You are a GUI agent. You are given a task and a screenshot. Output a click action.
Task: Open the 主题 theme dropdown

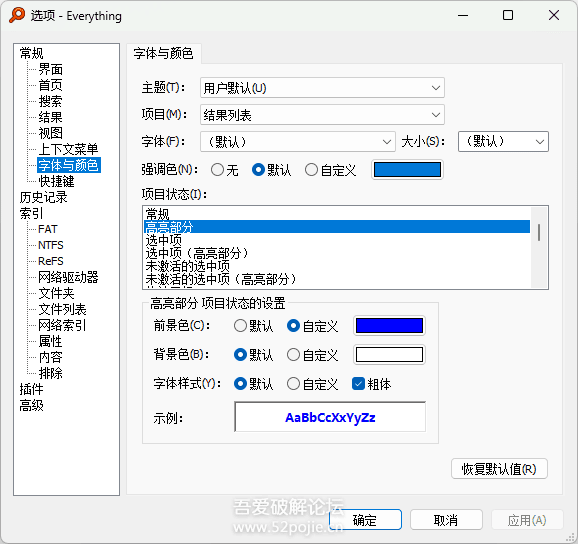322,88
